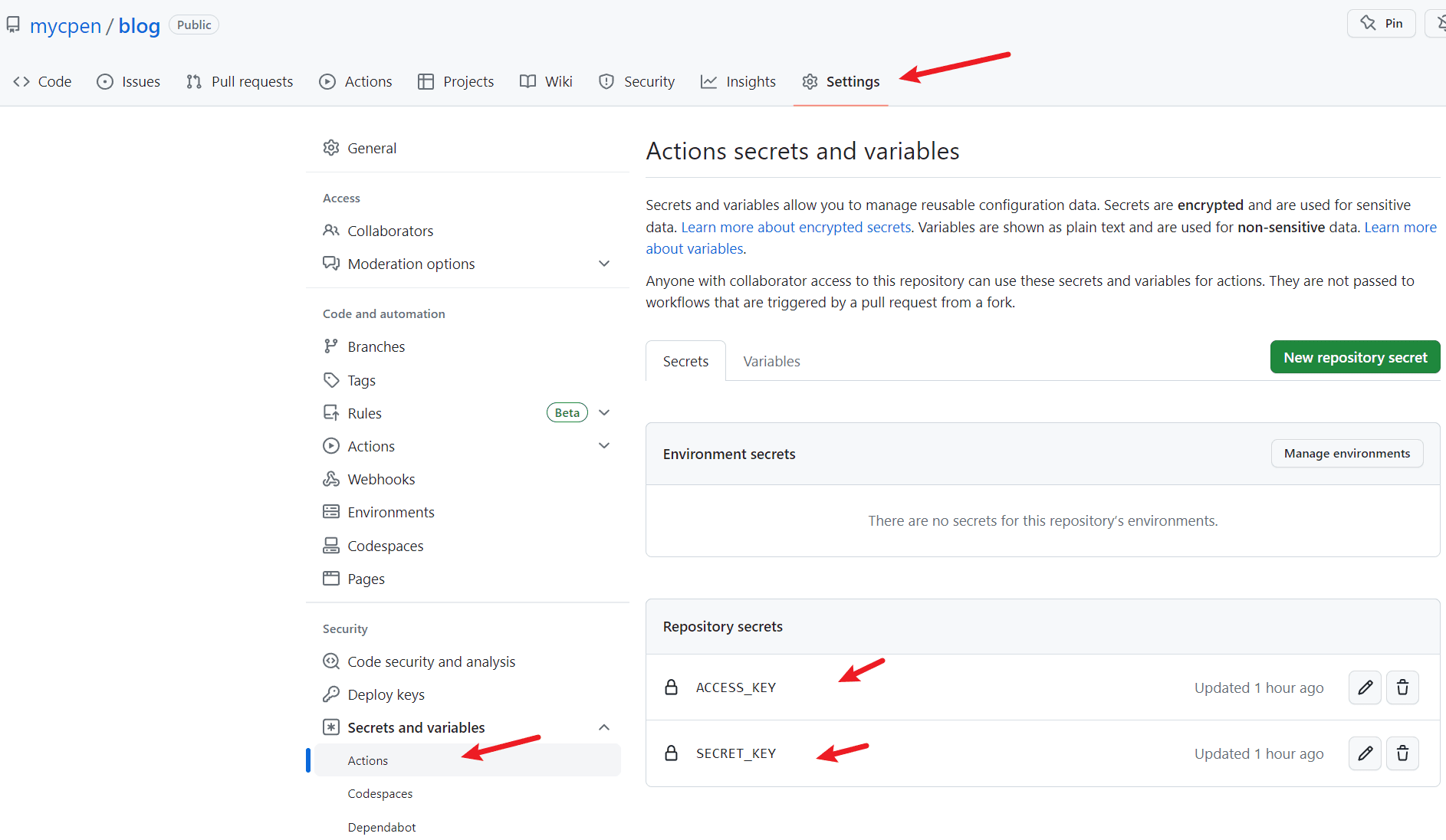Screen dimensions: 1446x840
Task: Click the Rules icon in sidebar
Action: [x=331, y=413]
